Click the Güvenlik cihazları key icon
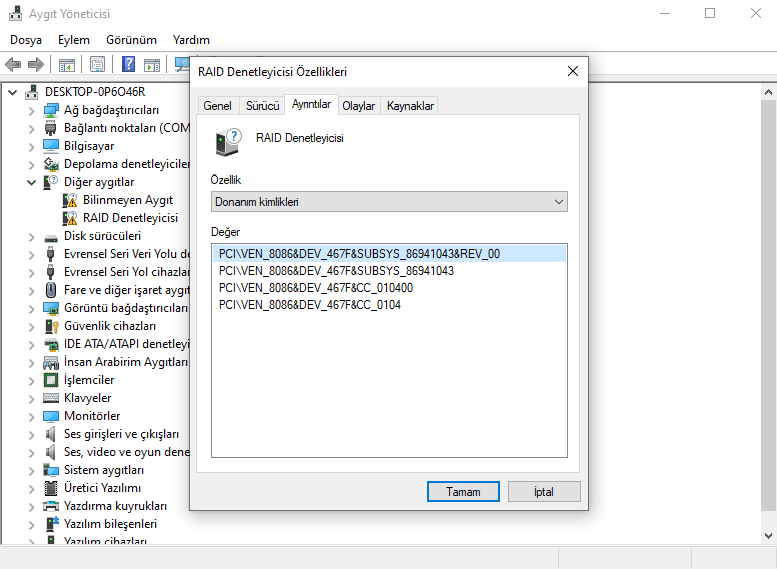Screen dimensions: 777x569 point(52,326)
